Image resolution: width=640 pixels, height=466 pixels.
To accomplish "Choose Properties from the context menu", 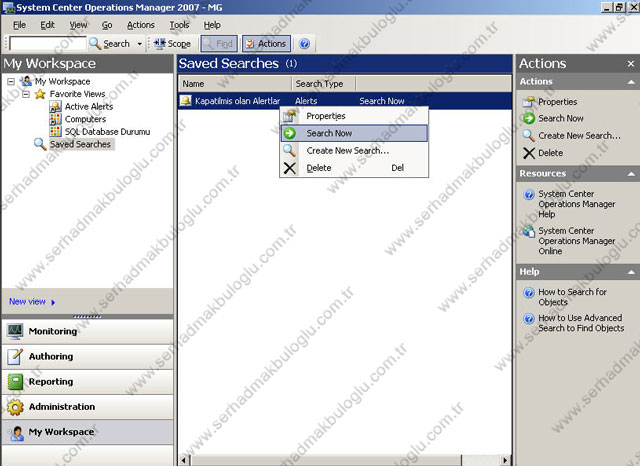I will 354,116.
